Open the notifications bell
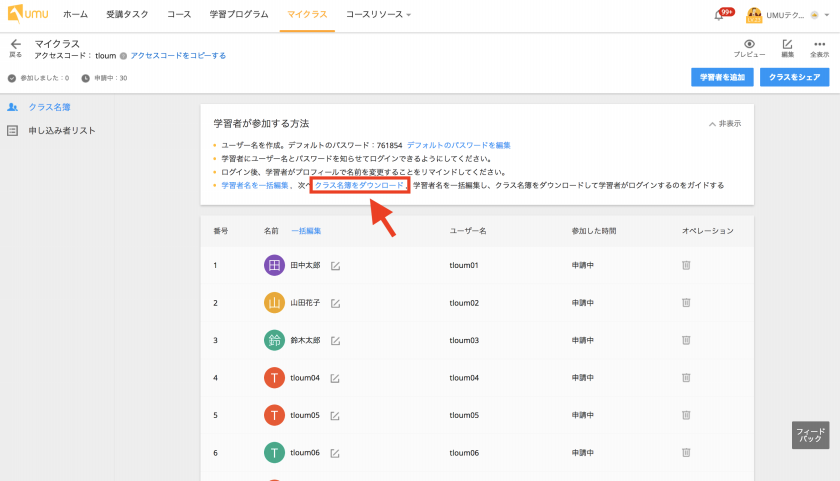Screen dimensions: 840x481 click(x=719, y=16)
